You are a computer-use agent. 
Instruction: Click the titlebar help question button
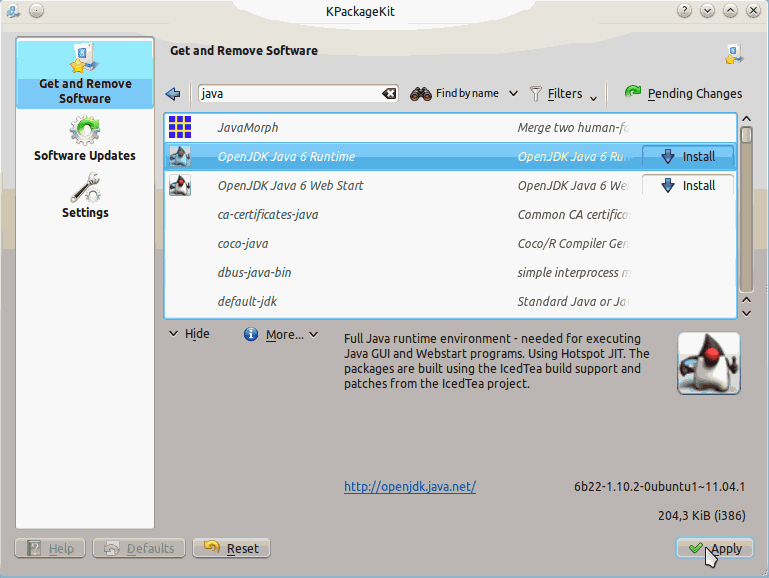(x=684, y=10)
